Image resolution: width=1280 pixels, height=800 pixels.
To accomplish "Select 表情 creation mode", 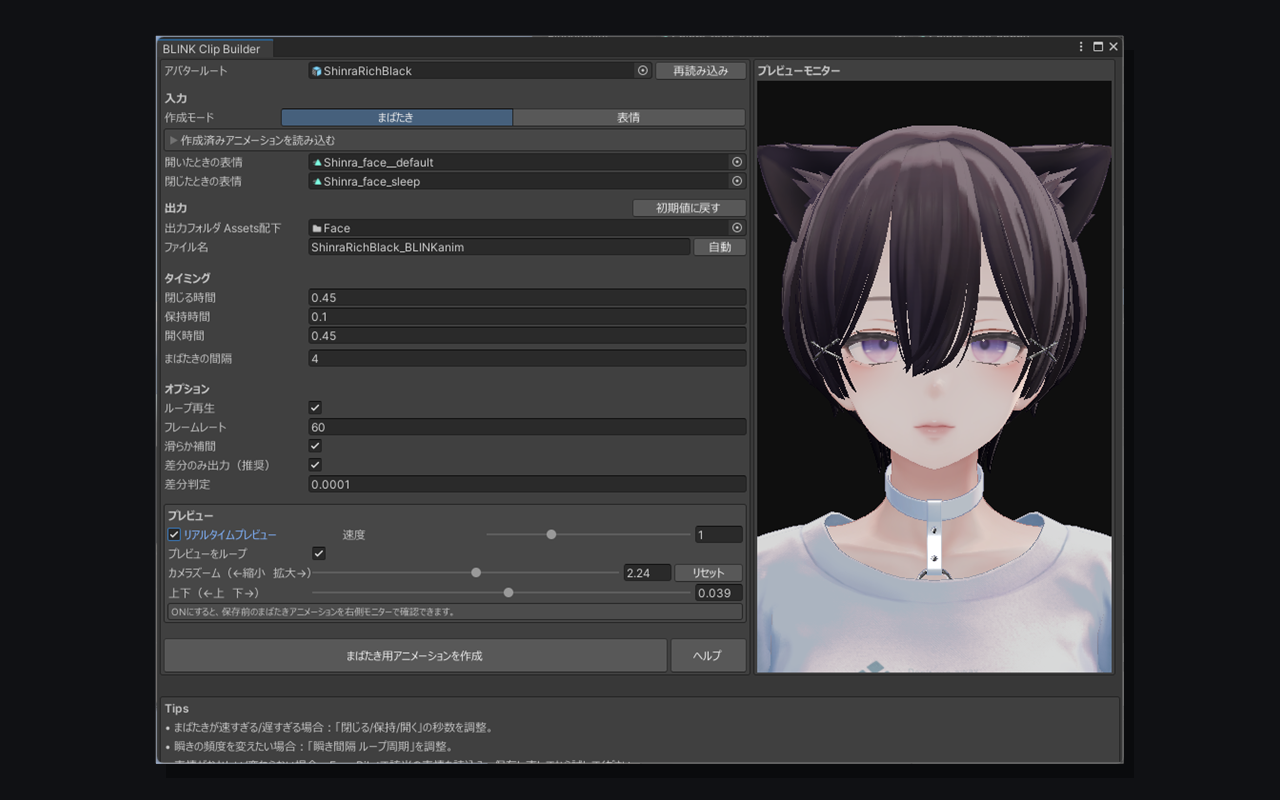I will pos(629,117).
